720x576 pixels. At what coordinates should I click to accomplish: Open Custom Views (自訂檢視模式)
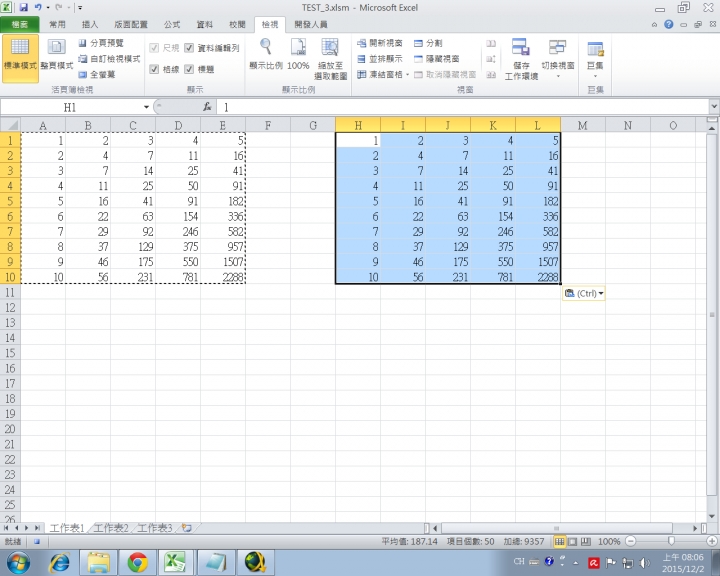[109, 59]
